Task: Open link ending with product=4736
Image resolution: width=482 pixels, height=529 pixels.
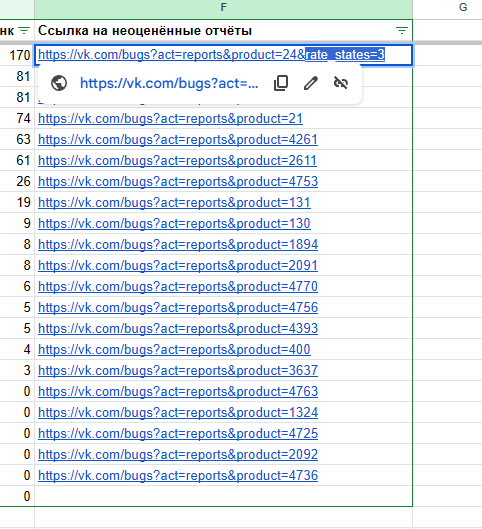Action: point(178,475)
